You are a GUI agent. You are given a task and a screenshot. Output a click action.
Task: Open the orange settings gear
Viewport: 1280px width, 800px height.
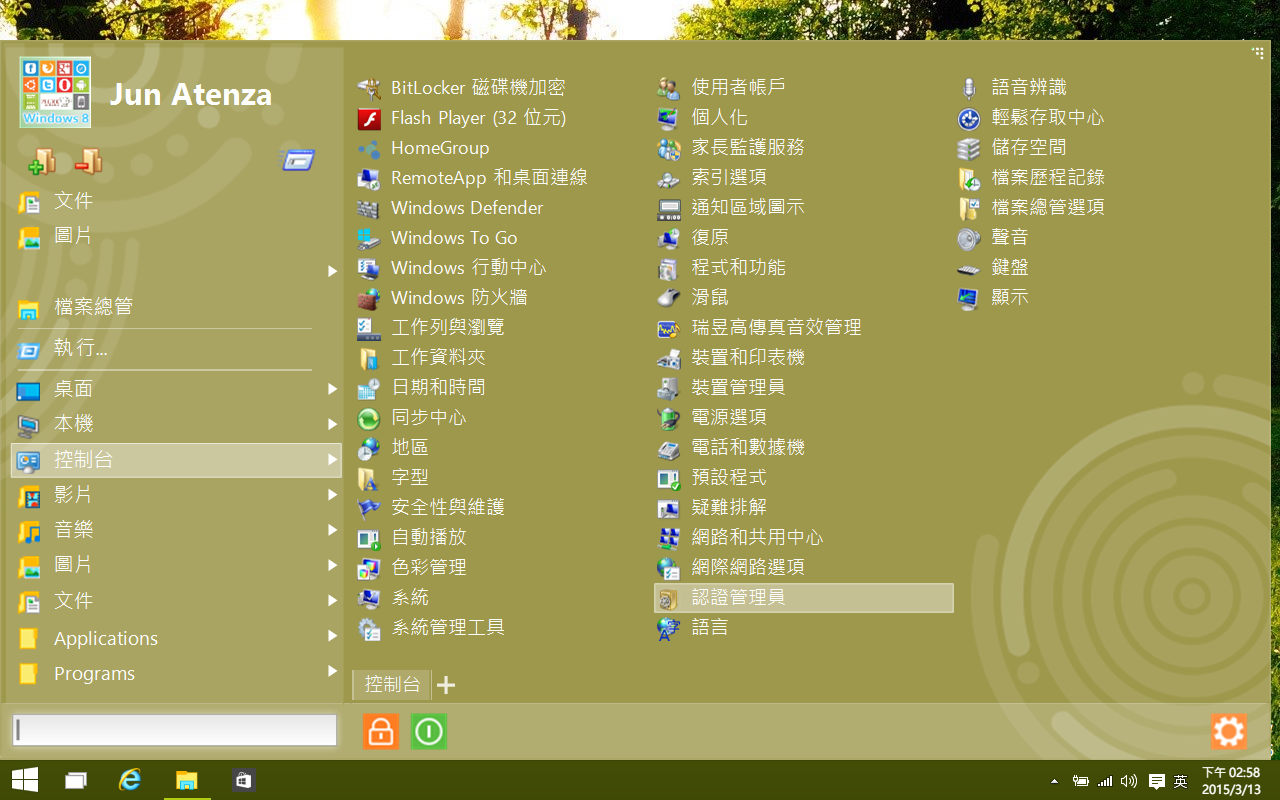coord(1229,732)
